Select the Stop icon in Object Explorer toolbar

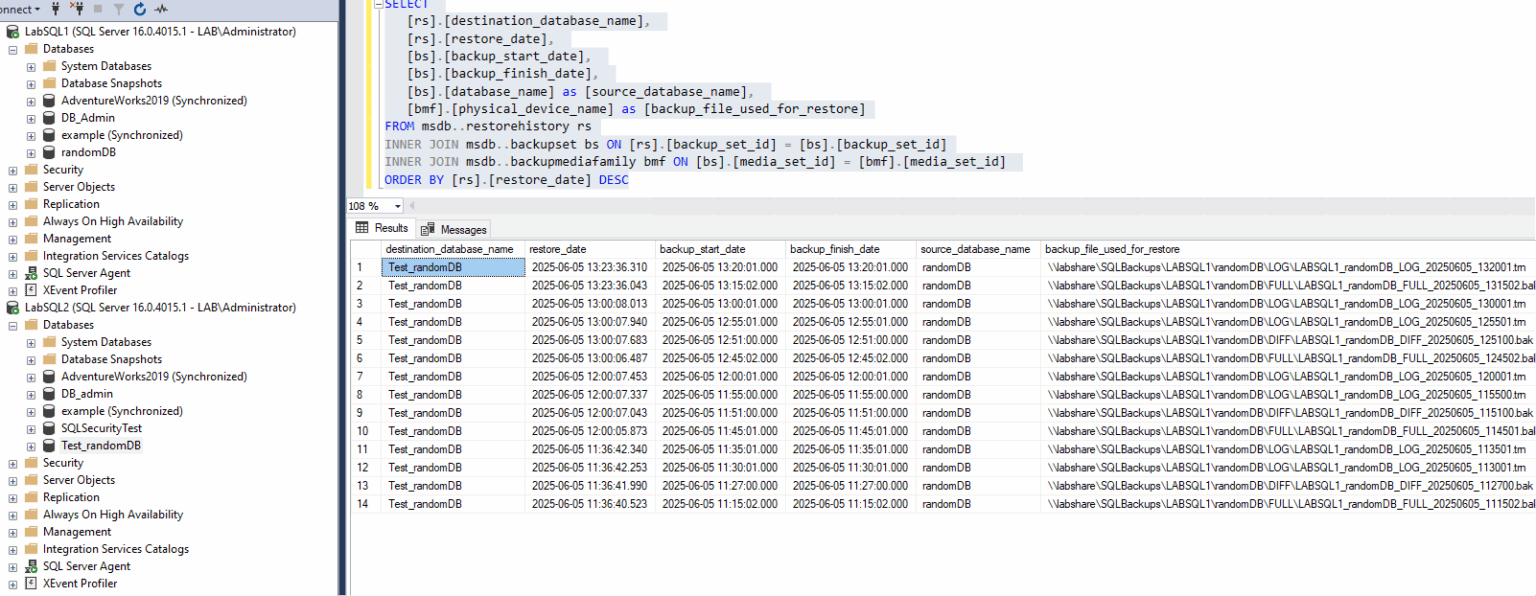[x=97, y=8]
